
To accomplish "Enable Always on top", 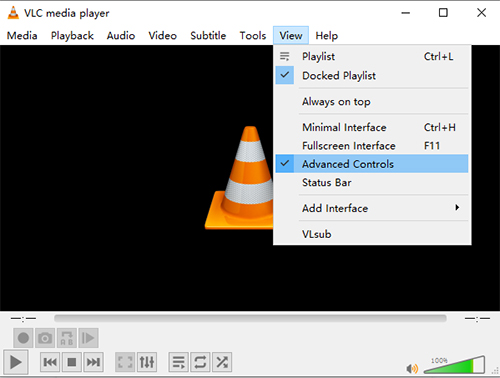I will click(372, 101).
